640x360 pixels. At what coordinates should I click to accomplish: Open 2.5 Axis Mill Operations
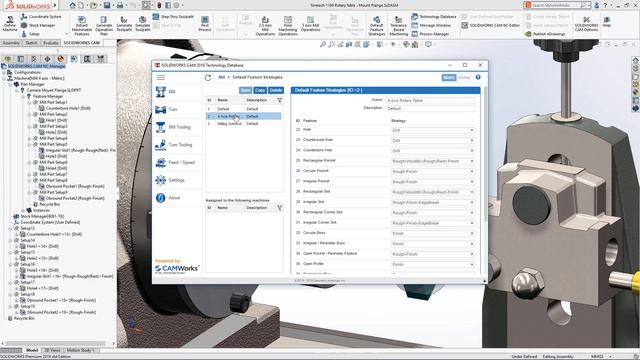click(x=265, y=26)
